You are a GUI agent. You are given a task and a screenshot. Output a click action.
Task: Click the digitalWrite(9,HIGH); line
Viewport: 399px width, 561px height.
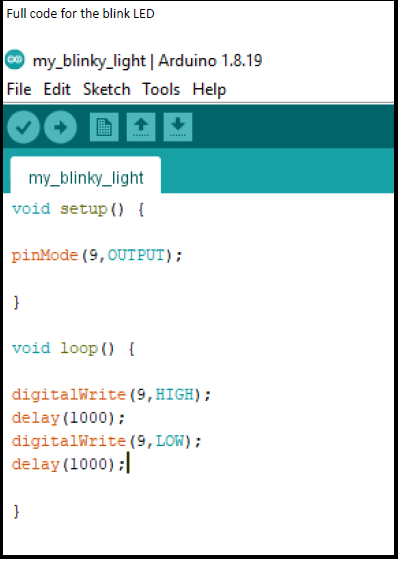(x=111, y=395)
